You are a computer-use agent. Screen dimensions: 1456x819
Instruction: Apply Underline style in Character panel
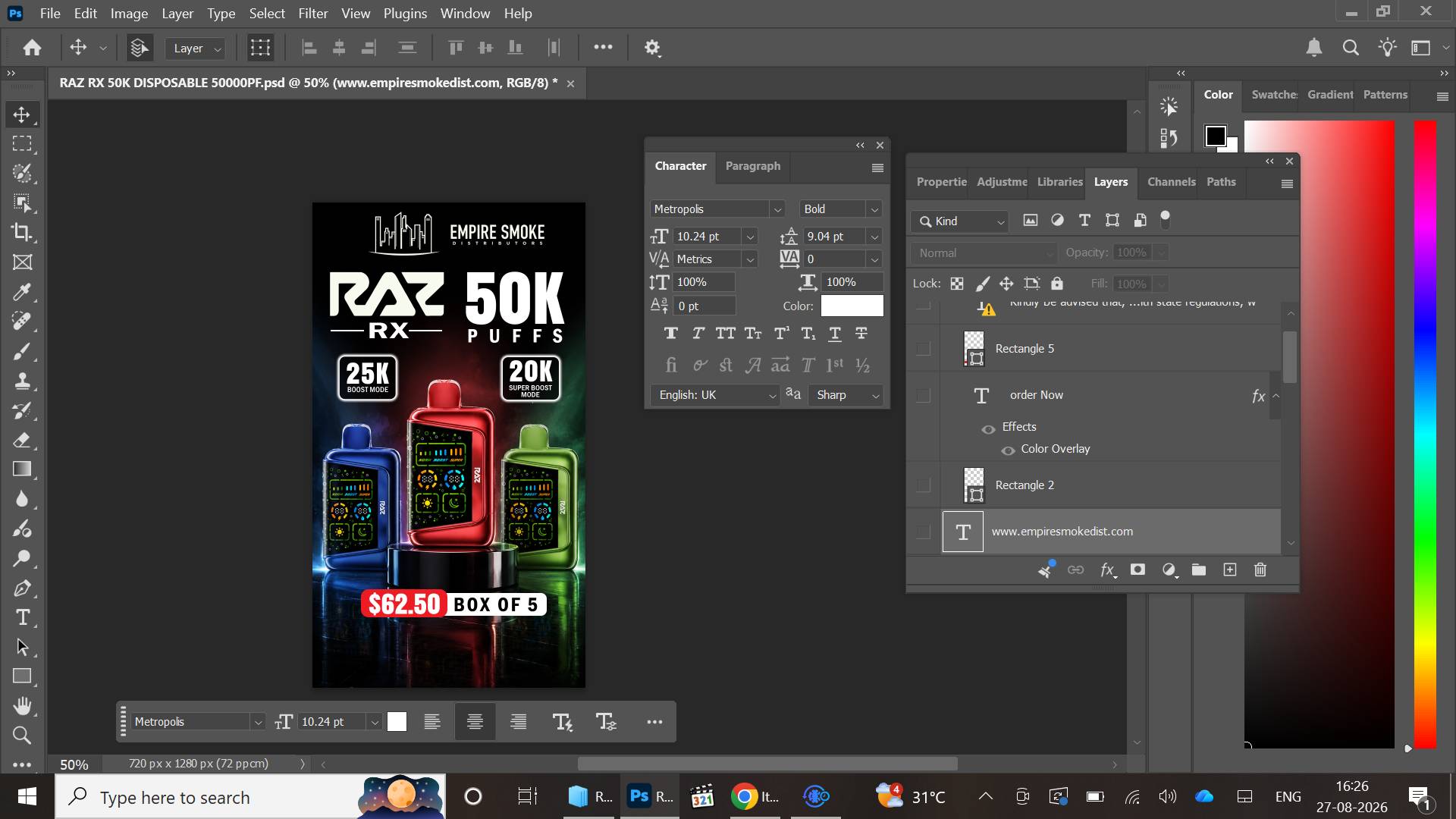point(835,333)
